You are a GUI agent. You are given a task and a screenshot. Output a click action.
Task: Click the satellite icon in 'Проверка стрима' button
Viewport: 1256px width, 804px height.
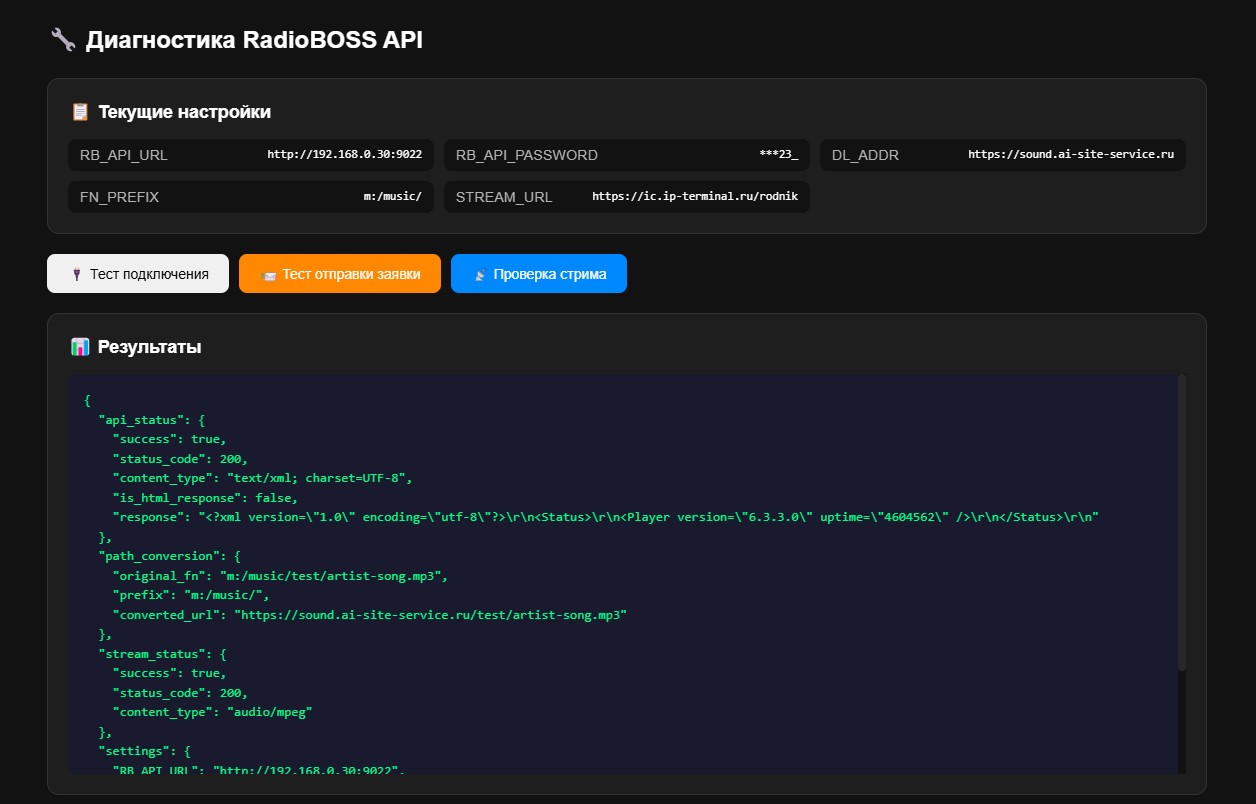[480, 275]
